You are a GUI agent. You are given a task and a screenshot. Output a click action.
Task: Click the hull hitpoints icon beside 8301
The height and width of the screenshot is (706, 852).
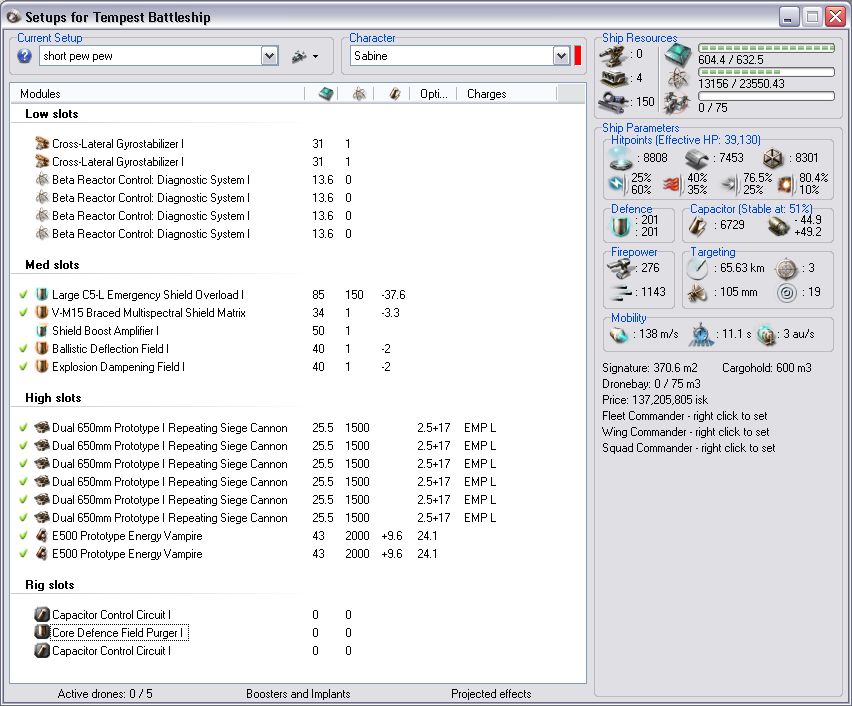point(773,159)
